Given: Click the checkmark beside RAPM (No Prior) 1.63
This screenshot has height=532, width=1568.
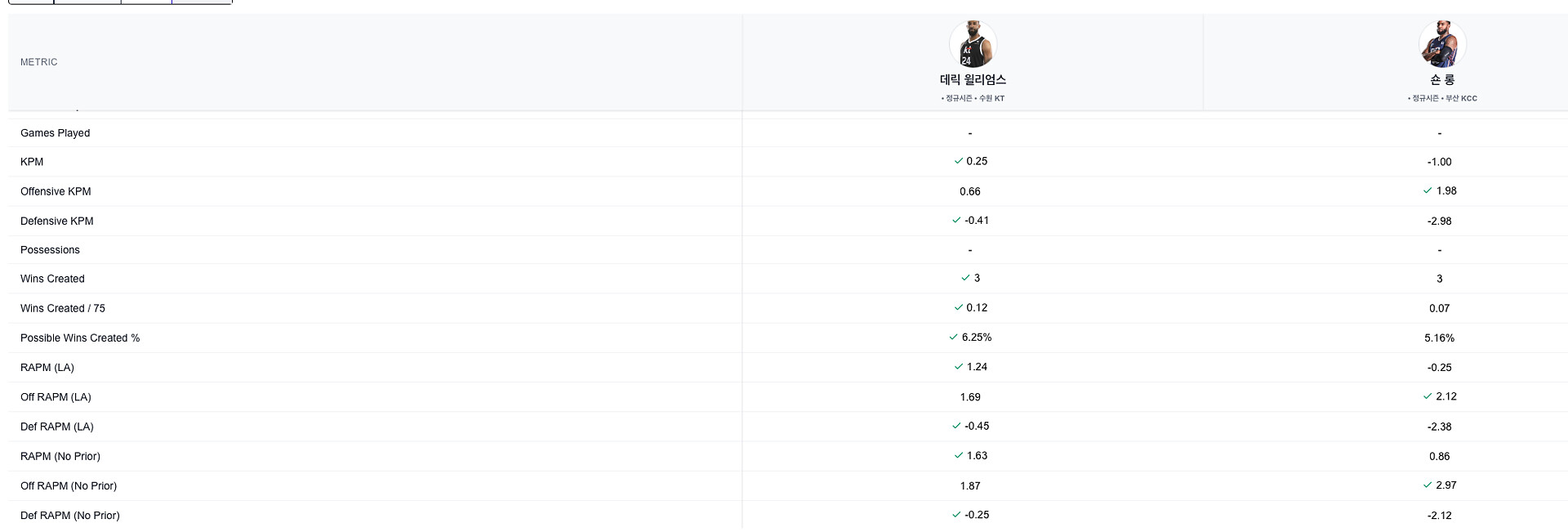Looking at the screenshot, I should tap(959, 455).
